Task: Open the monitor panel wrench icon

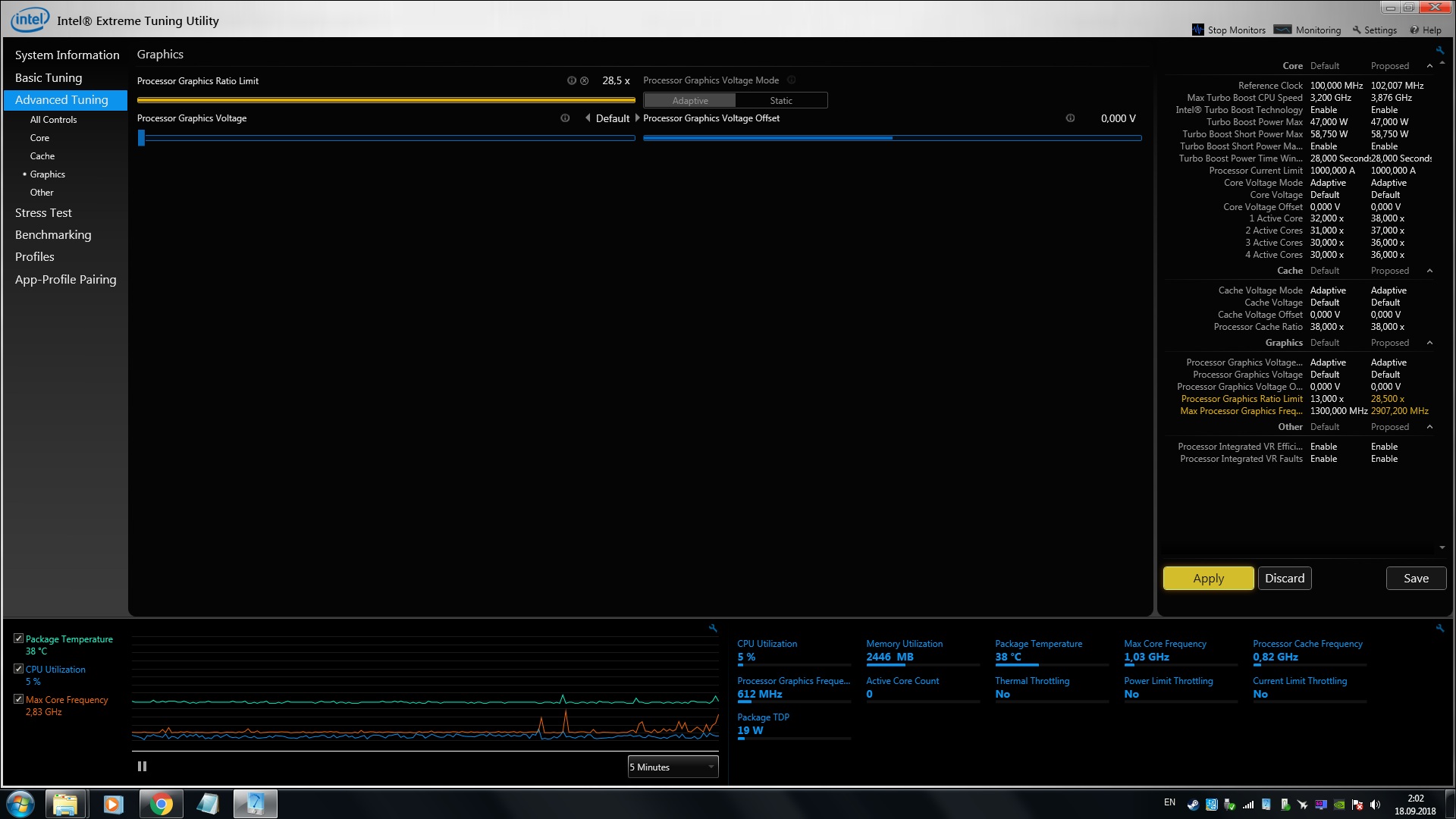Action: [x=1439, y=628]
